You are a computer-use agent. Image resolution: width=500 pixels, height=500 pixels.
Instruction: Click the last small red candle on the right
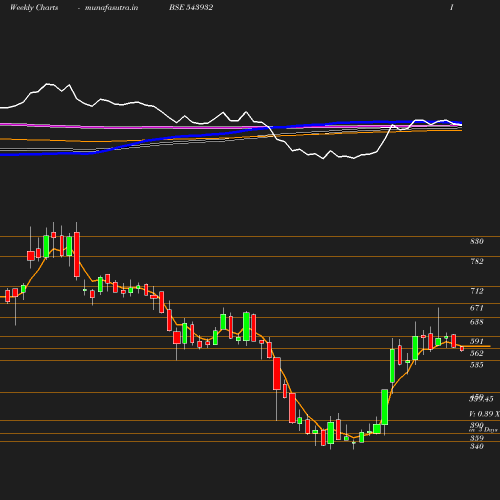click(x=462, y=349)
